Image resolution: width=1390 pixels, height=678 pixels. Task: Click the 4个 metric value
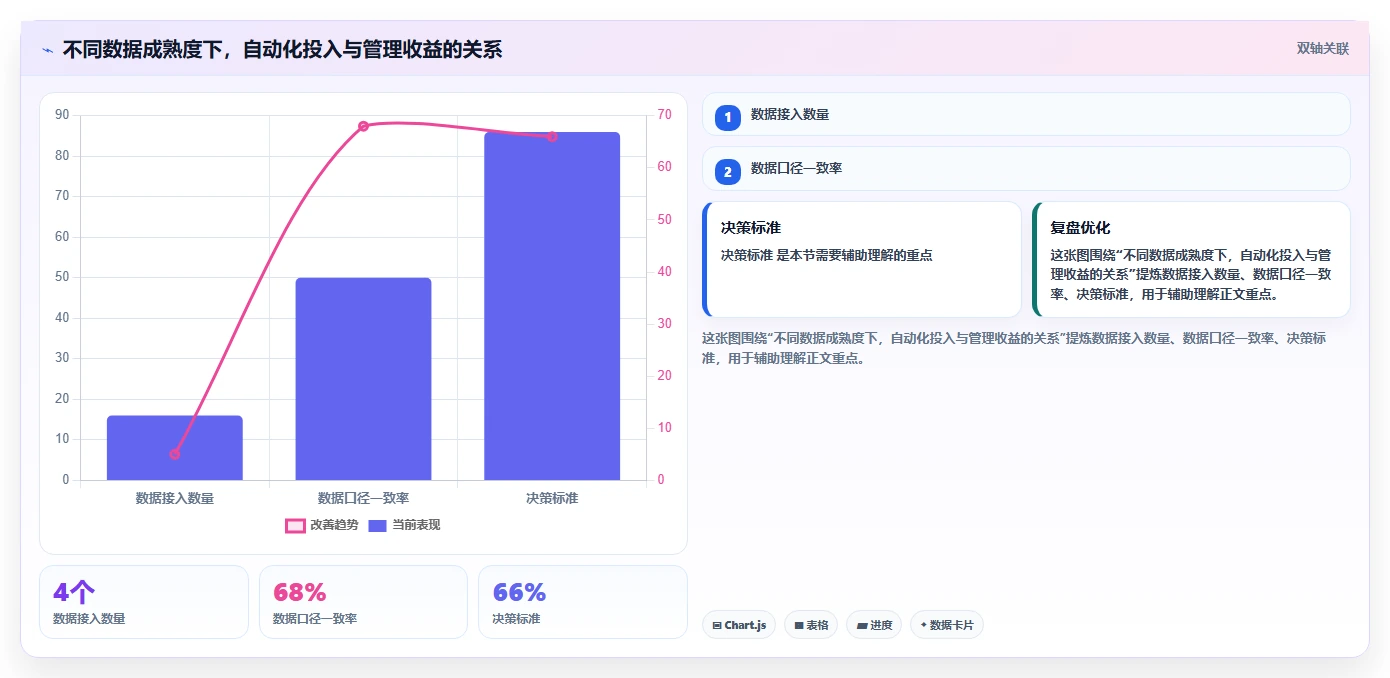[75, 592]
